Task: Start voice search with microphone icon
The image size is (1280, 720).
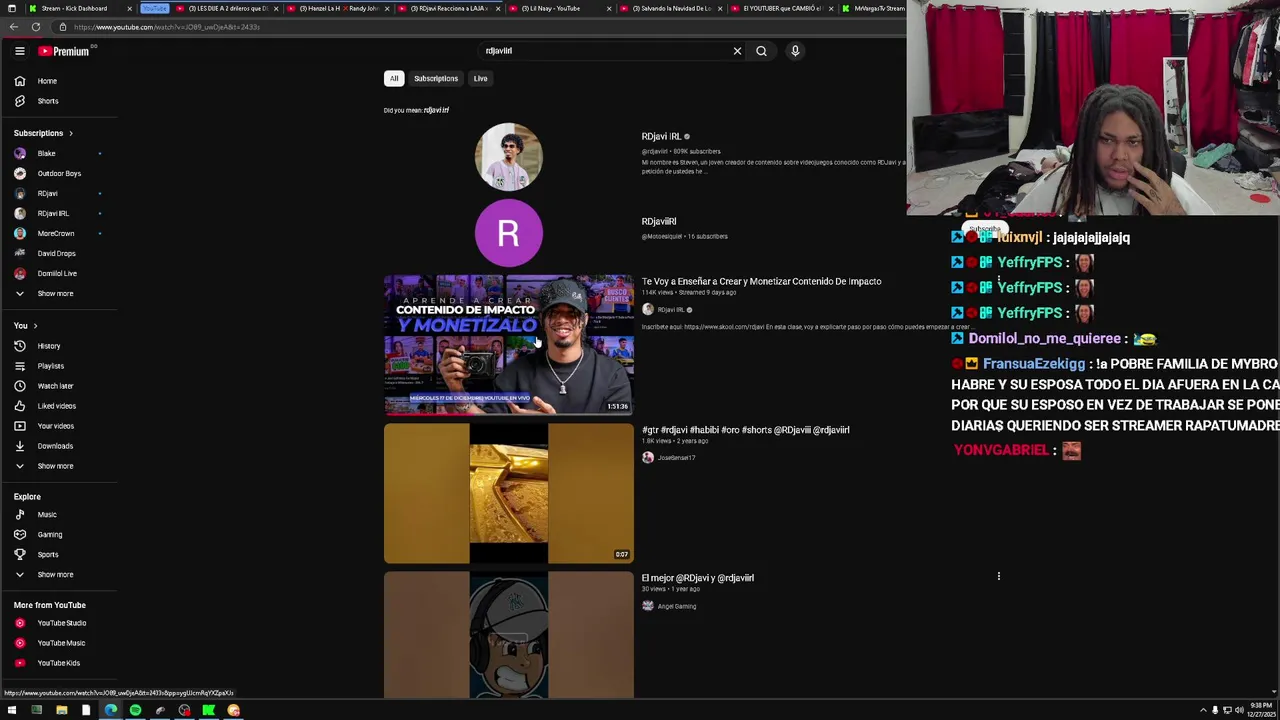Action: pos(795,51)
